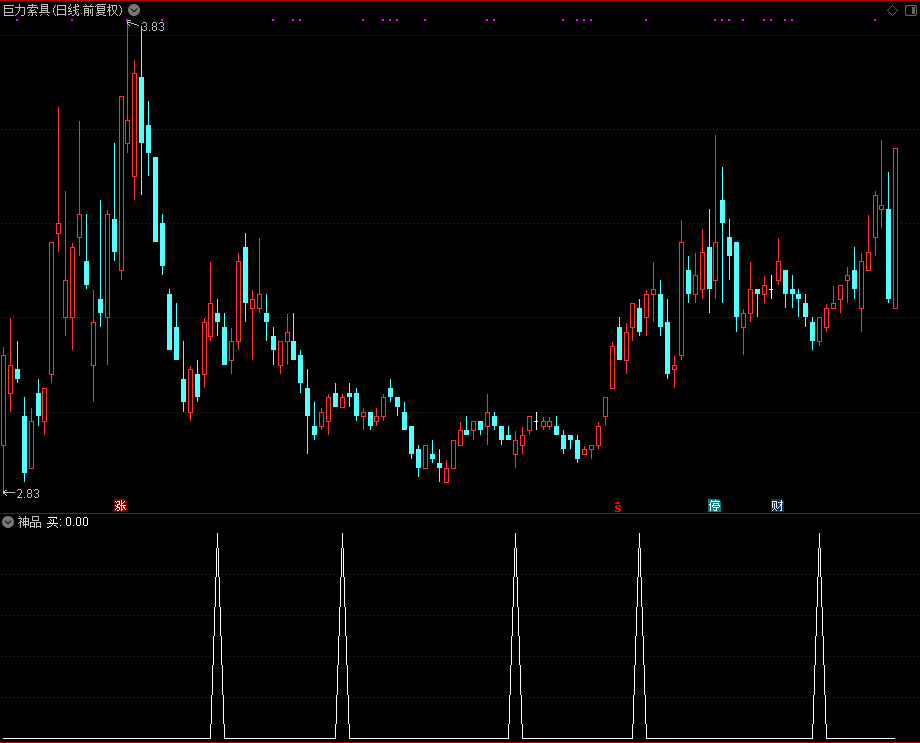The width and height of the screenshot is (920, 743).
Task: Click the diamond icon at top right
Action: point(892,10)
